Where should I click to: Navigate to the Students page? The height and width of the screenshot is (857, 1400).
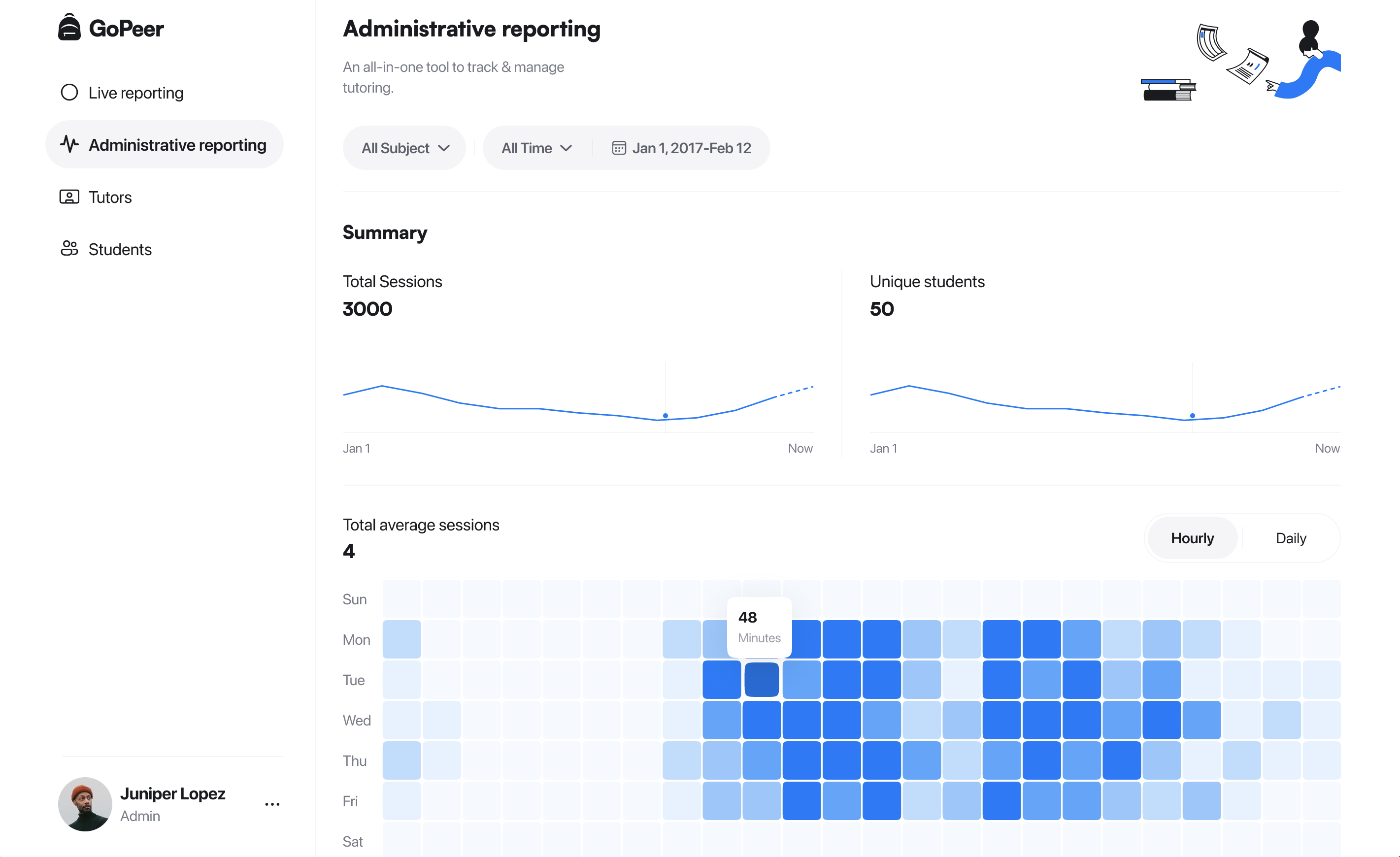click(120, 249)
